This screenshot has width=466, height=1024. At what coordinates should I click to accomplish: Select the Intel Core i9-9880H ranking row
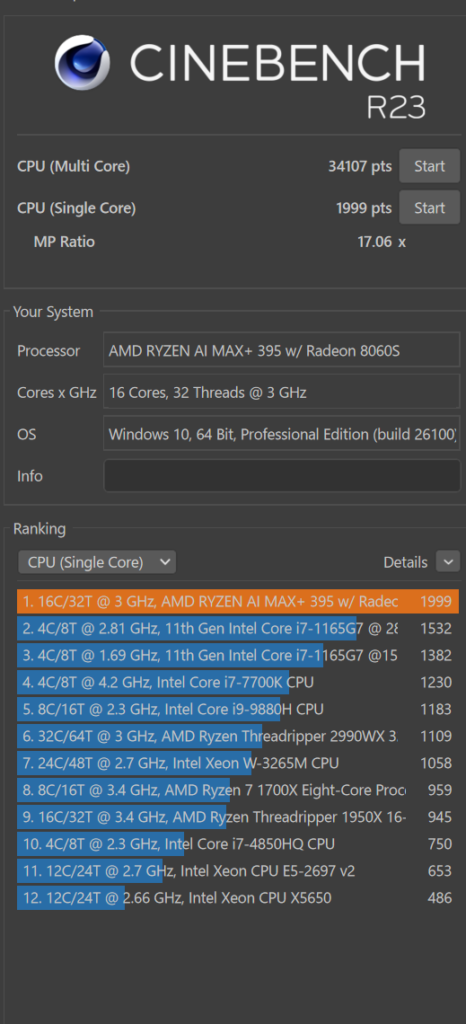point(238,709)
